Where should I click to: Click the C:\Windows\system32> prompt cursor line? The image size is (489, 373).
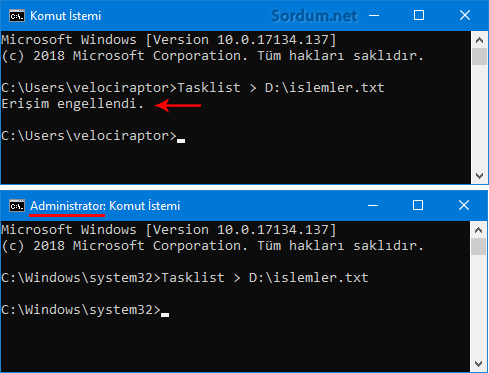[85, 310]
